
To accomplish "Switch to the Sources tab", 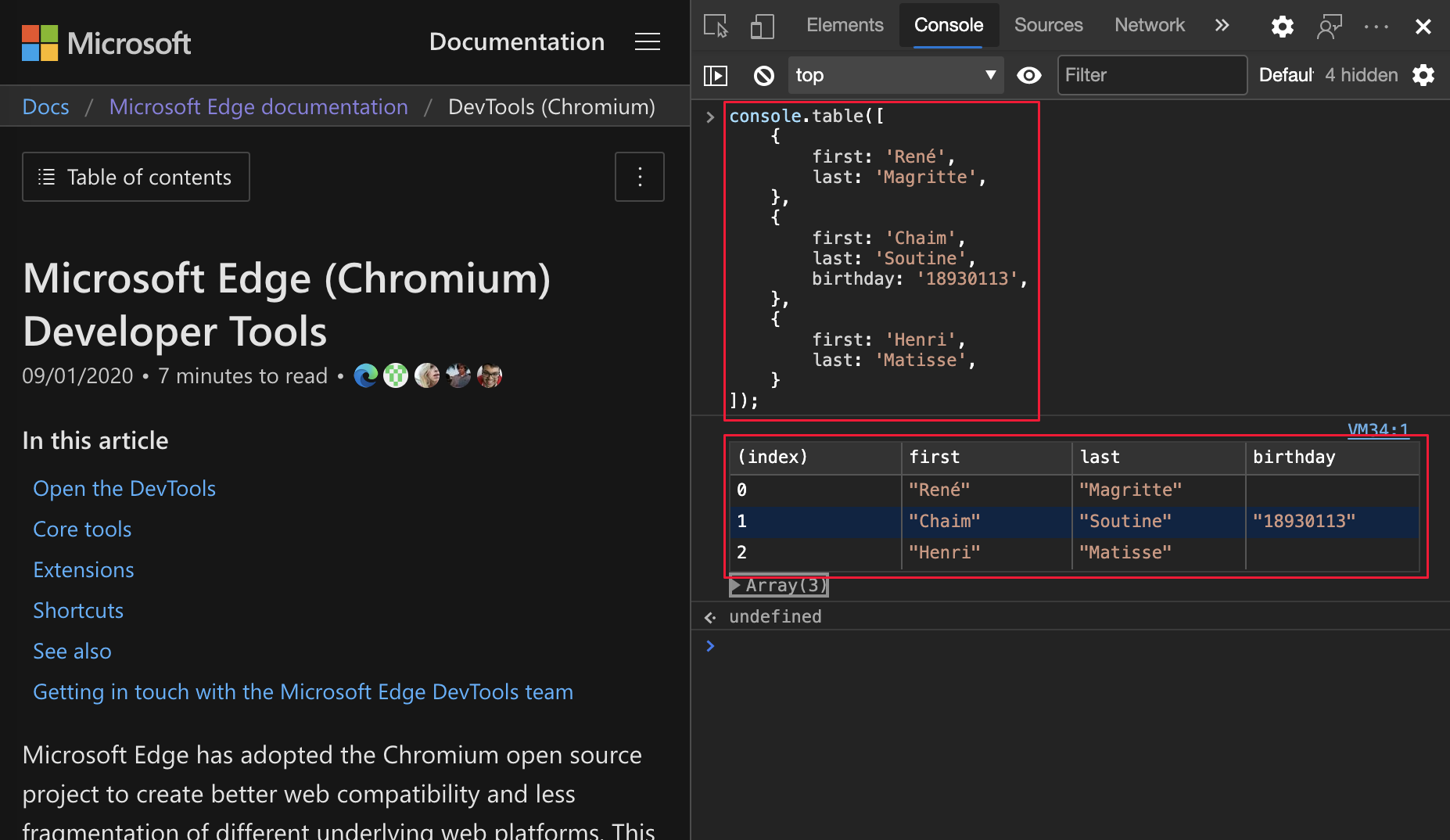I will (1048, 24).
